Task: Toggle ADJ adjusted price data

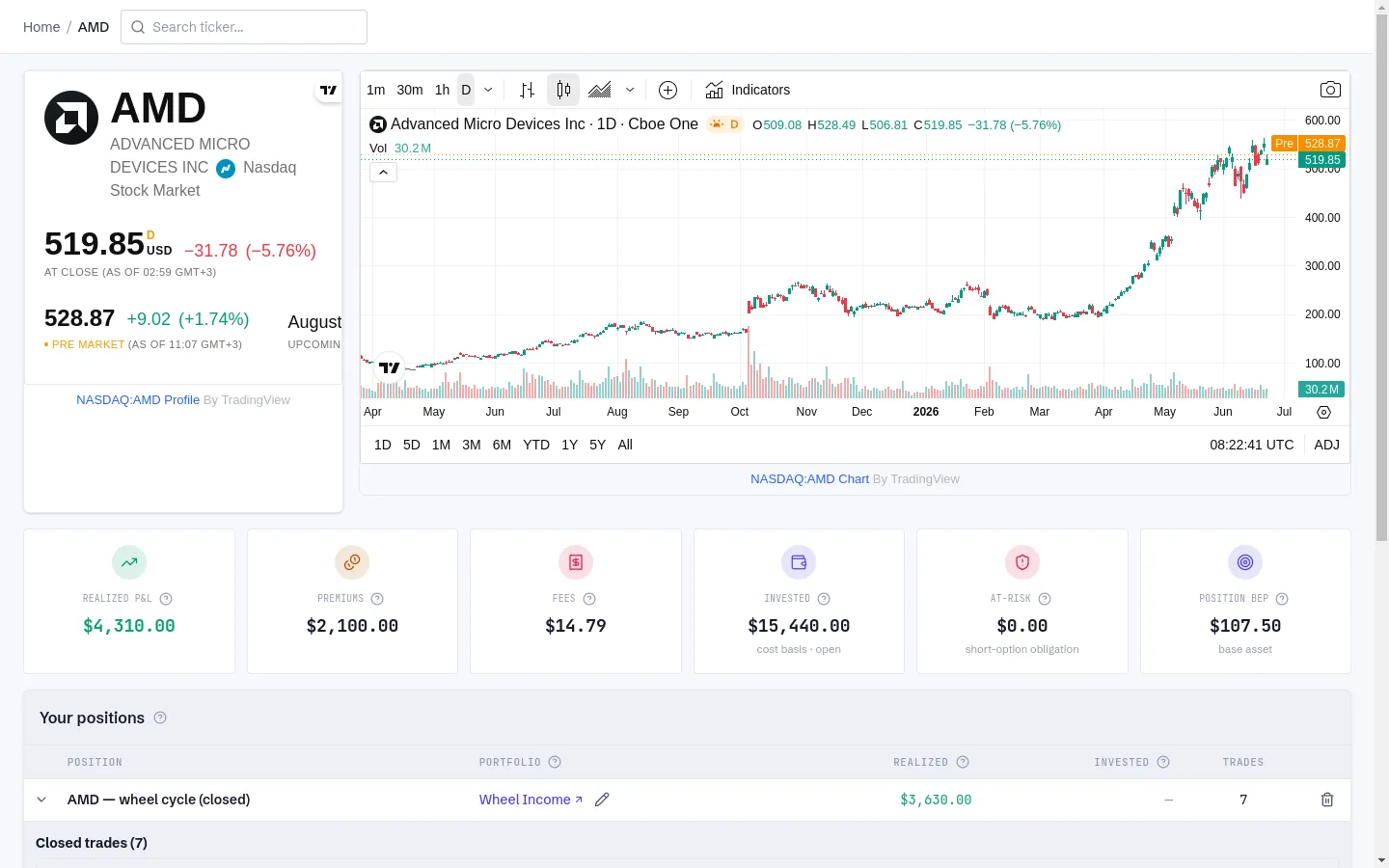Action: pos(1327,445)
